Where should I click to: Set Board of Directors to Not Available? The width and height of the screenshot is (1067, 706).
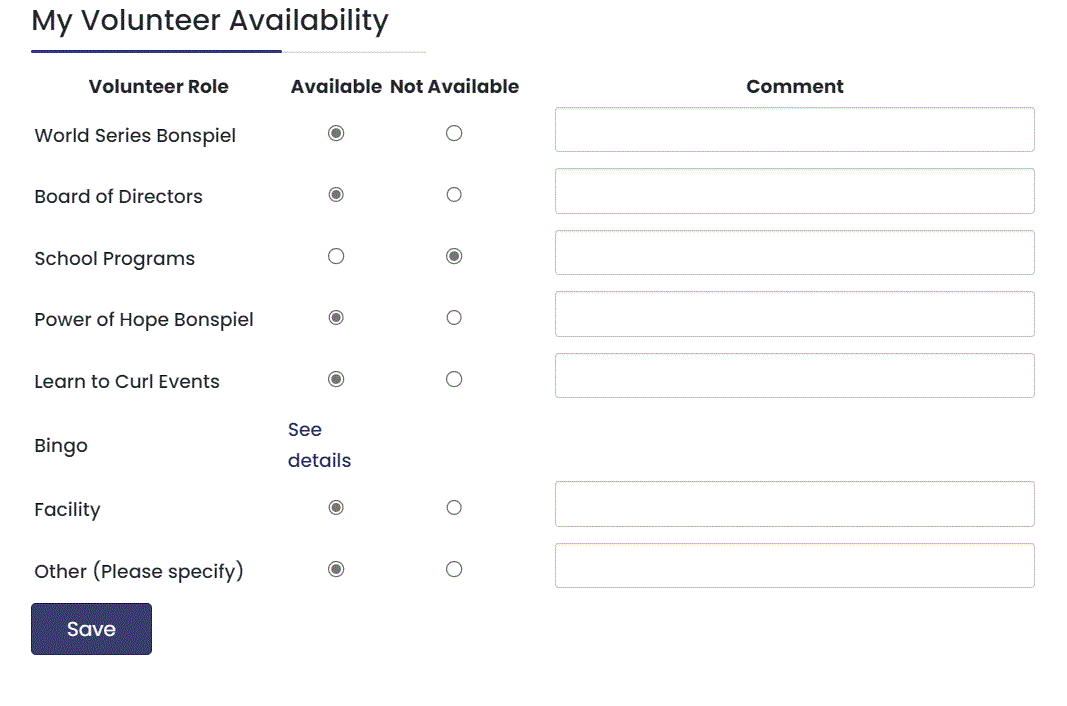pos(454,195)
